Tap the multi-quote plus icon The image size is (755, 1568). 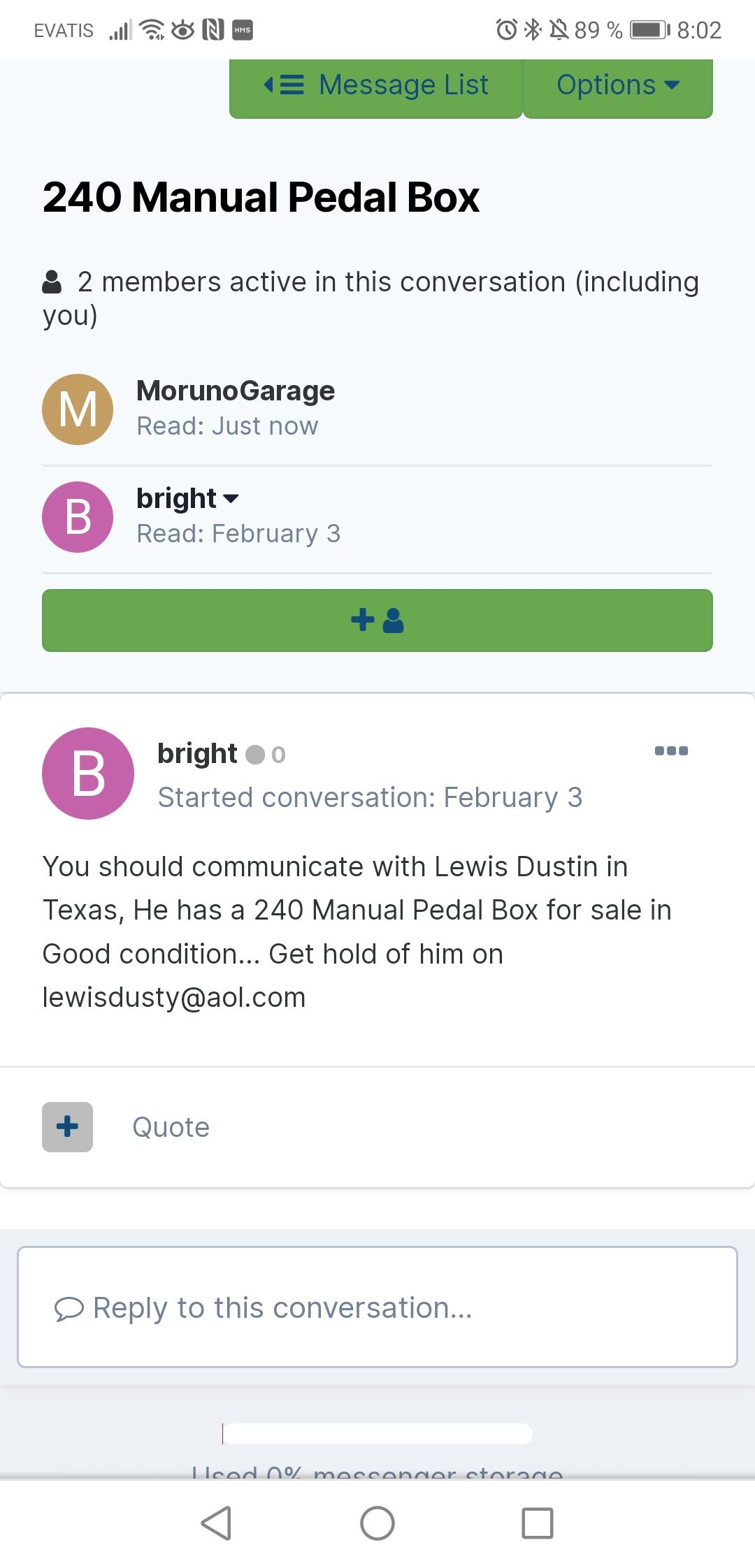tap(67, 1127)
